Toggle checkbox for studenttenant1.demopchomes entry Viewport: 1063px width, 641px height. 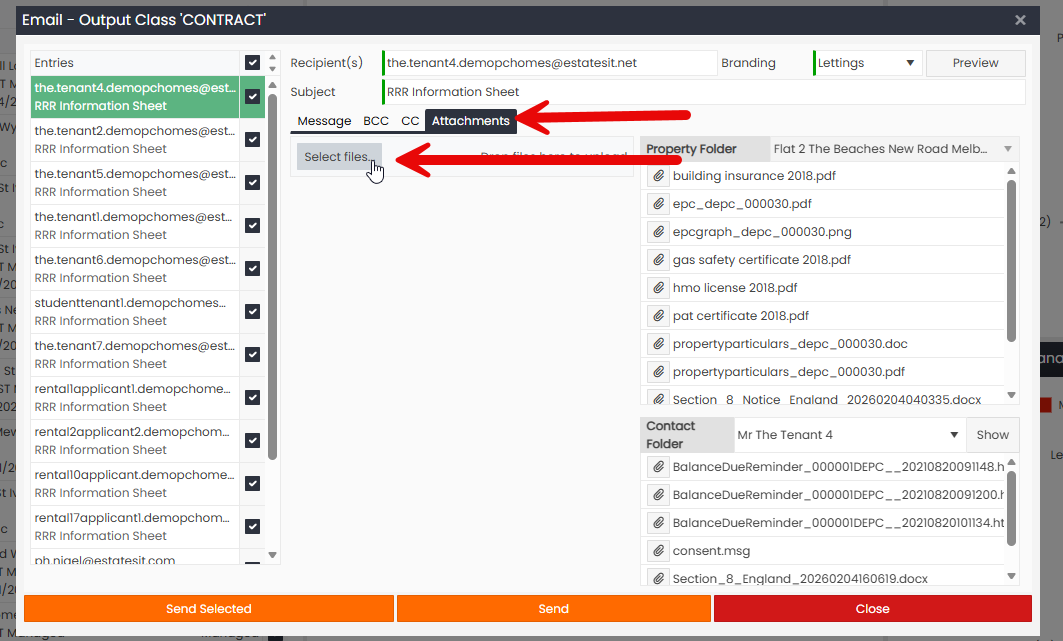click(252, 312)
